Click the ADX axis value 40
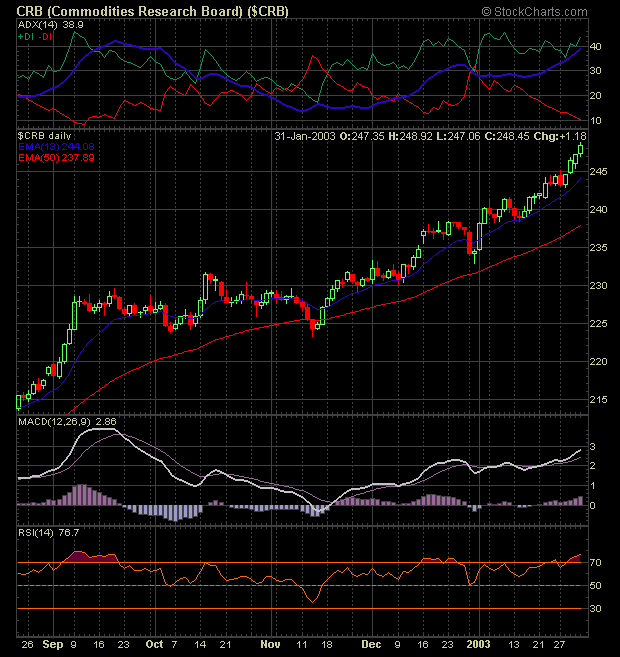Image resolution: width=620 pixels, height=657 pixels. [x=595, y=47]
